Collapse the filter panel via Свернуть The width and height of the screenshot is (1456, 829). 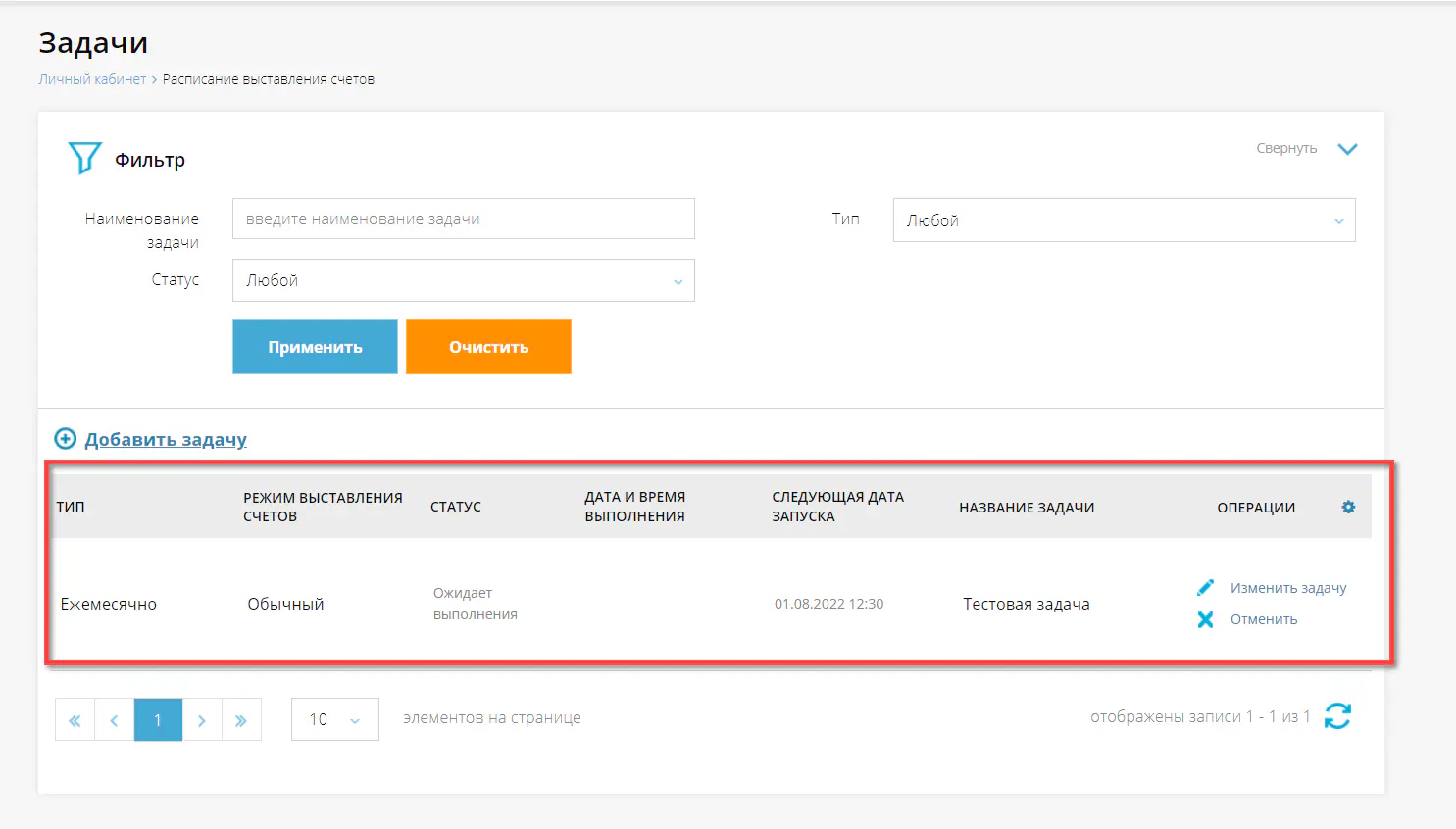[1306, 149]
